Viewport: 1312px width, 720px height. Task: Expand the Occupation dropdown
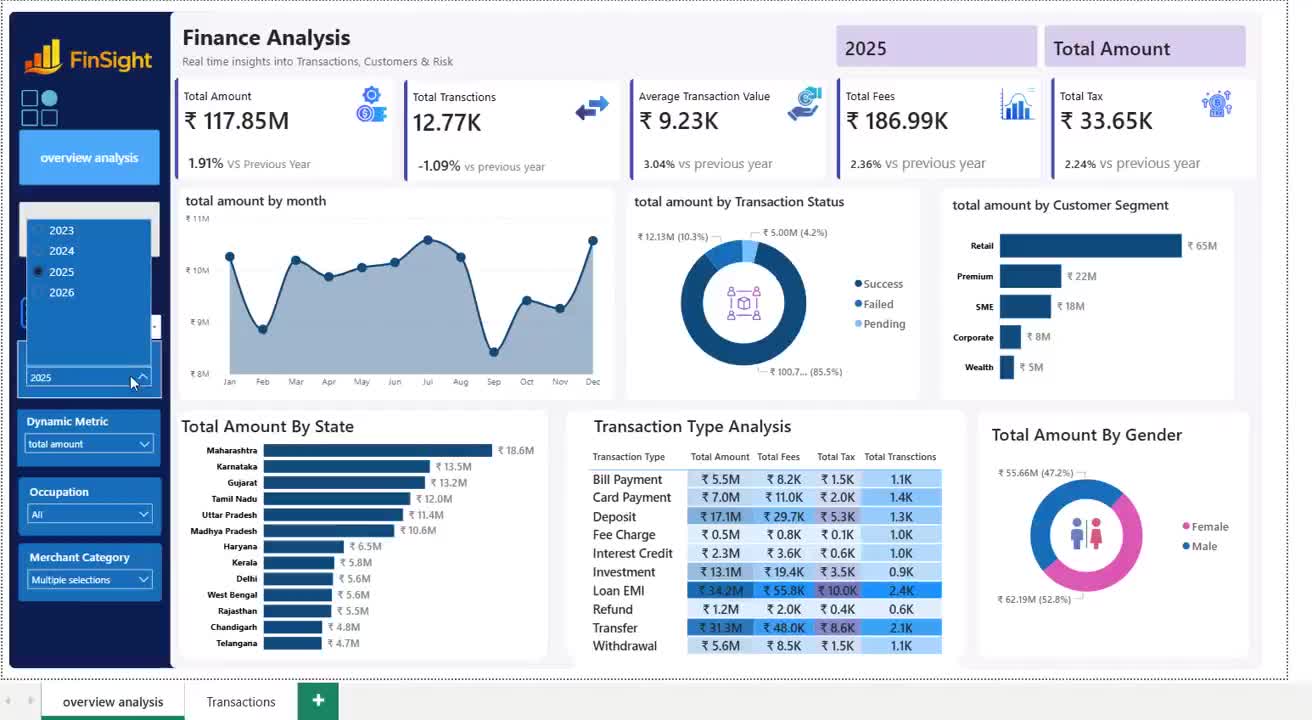click(89, 514)
